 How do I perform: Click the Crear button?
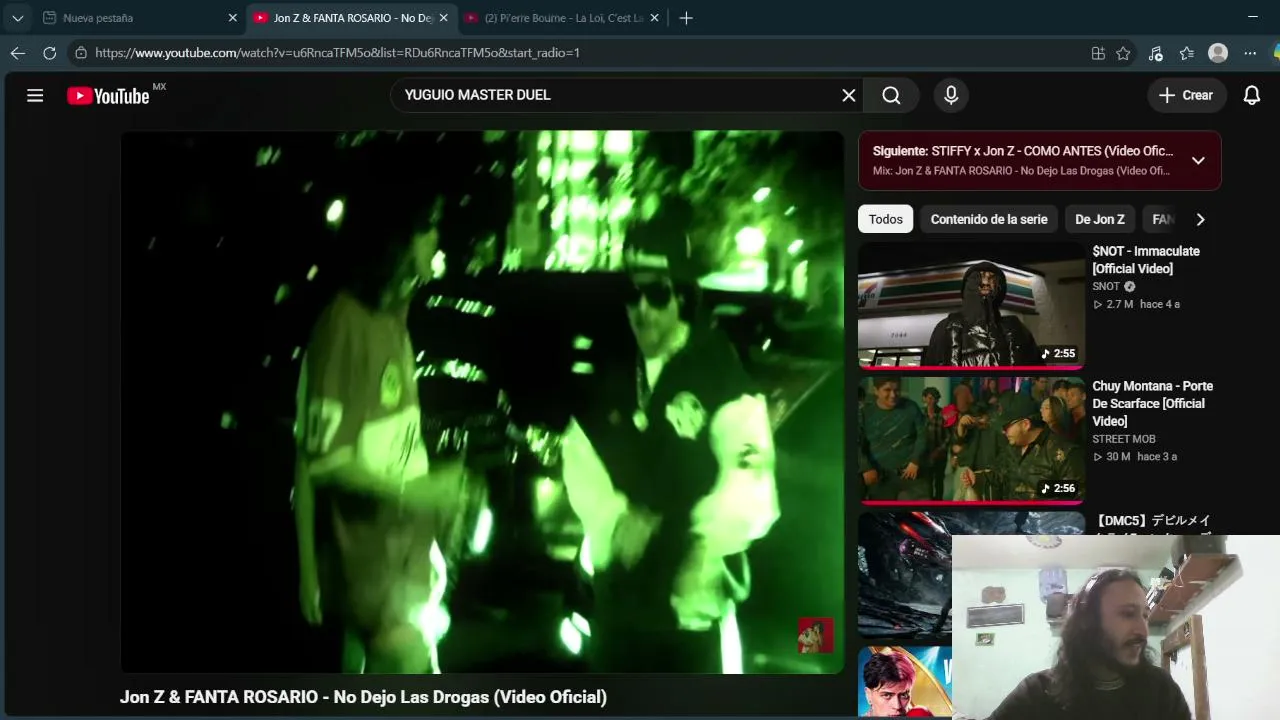(1185, 95)
